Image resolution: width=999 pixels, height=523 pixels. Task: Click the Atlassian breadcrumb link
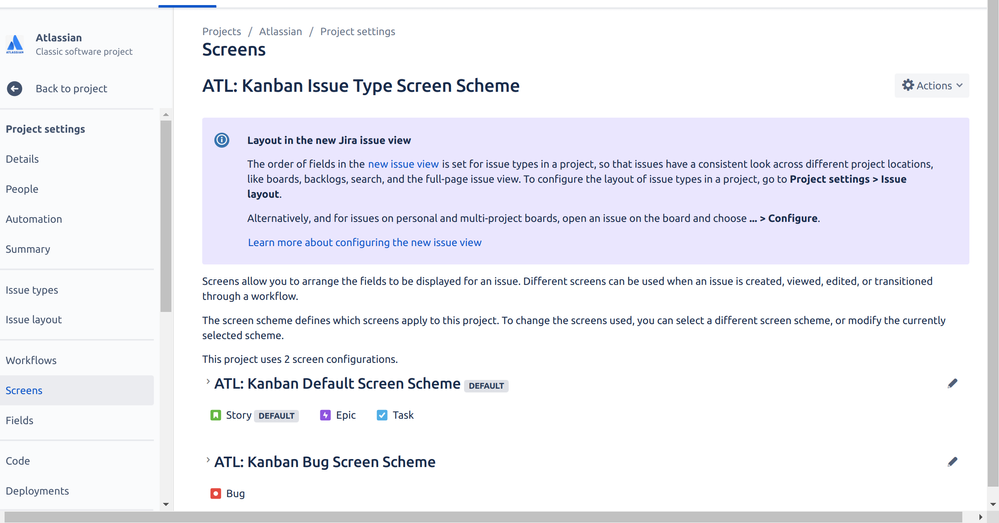[x=280, y=31]
